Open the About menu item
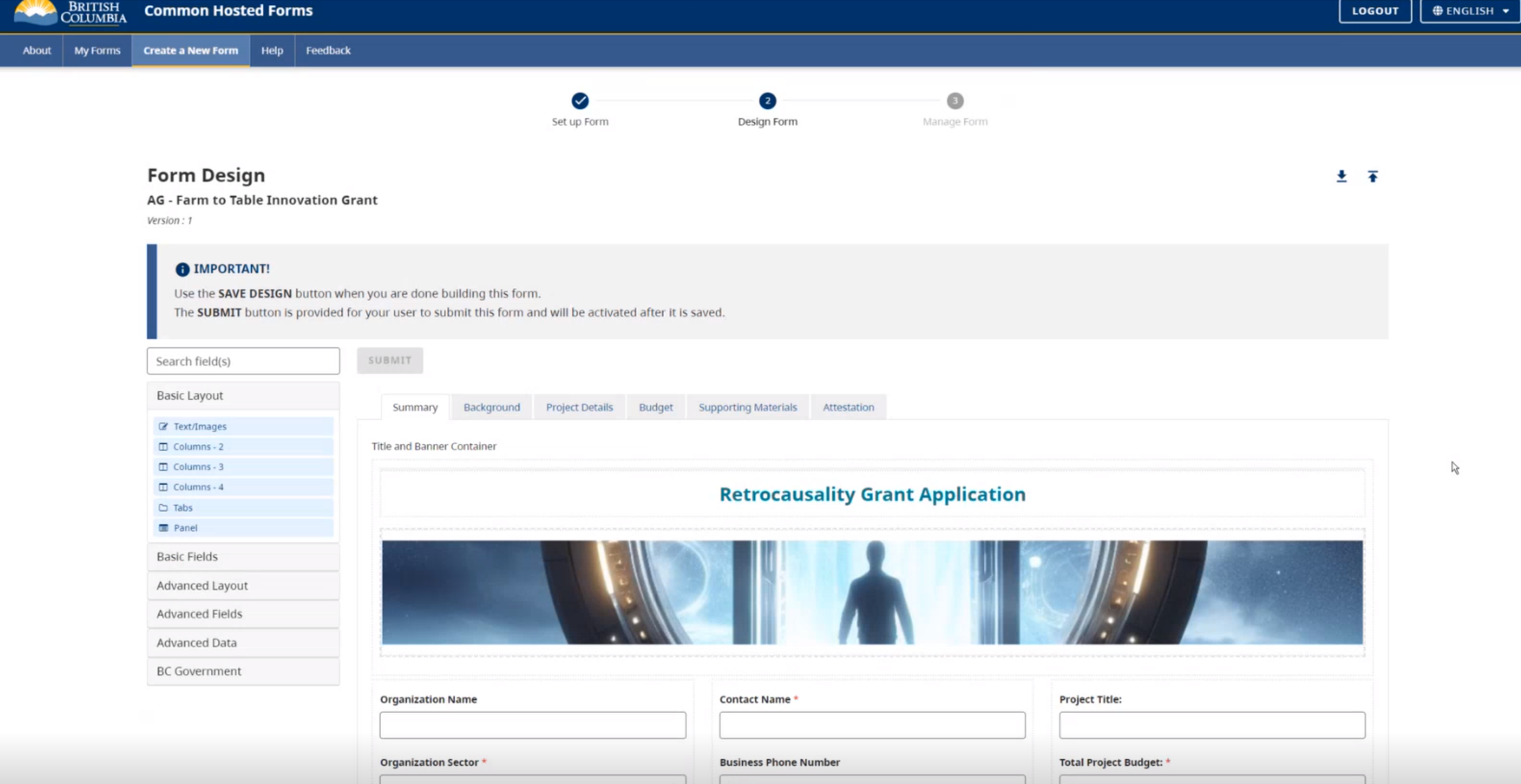This screenshot has width=1521, height=784. [x=37, y=50]
